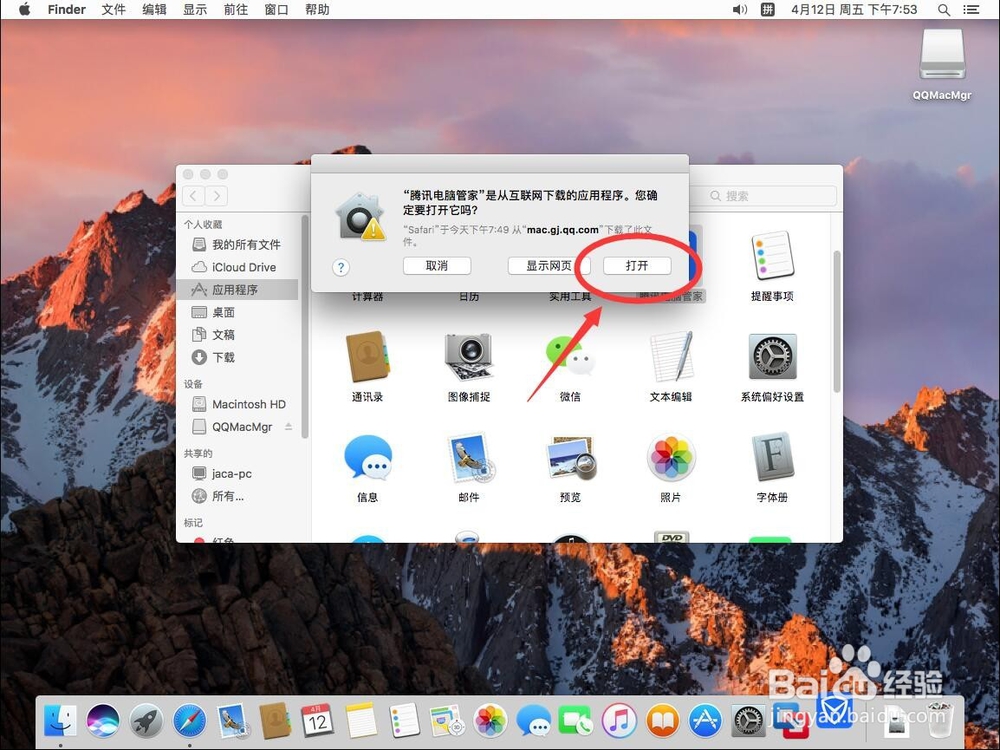Click the date and time display
Viewport: 1000px width, 750px height.
click(854, 10)
